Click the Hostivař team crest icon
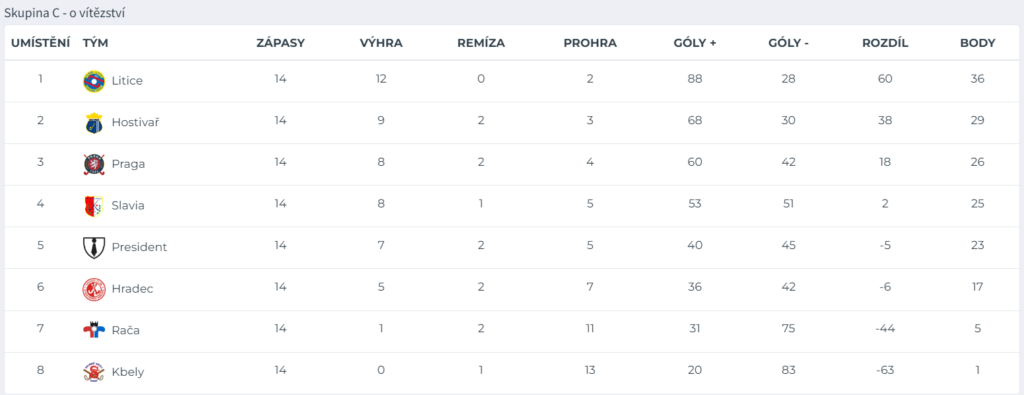Screen dimensions: 1024x395 [x=94, y=123]
